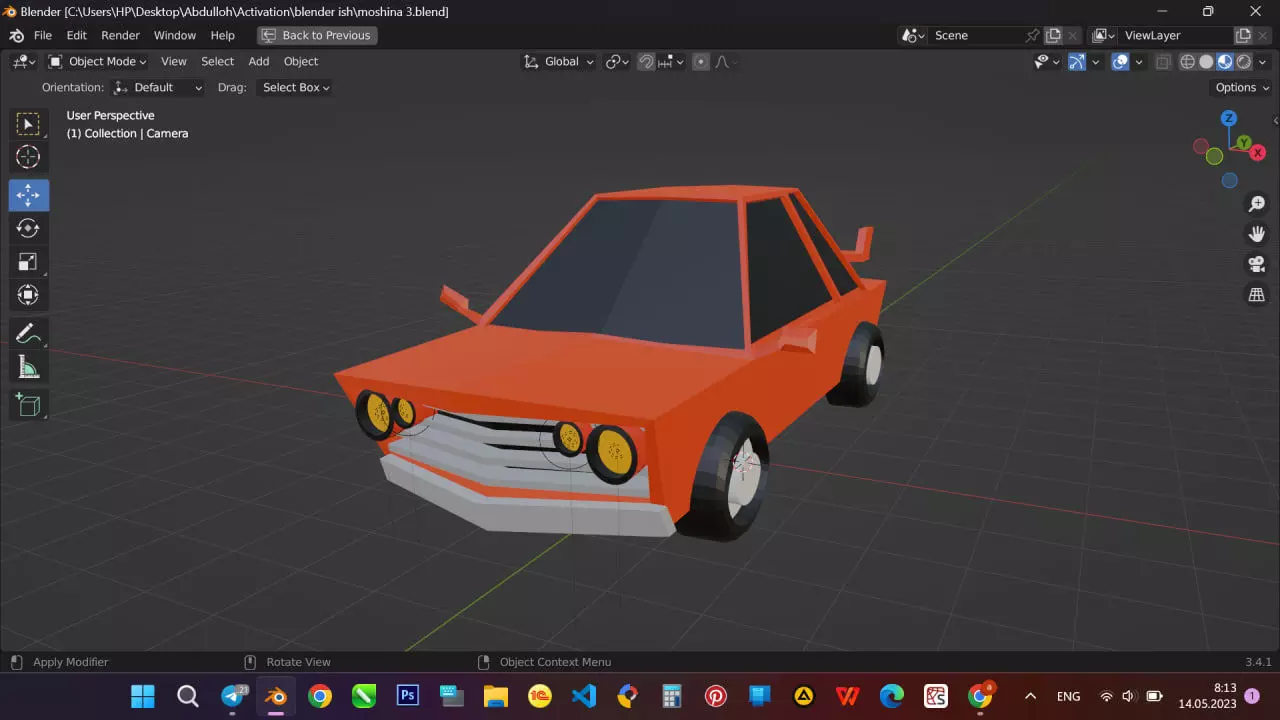Toggle X-ray mode
Image resolution: width=1280 pixels, height=720 pixels.
[1163, 61]
